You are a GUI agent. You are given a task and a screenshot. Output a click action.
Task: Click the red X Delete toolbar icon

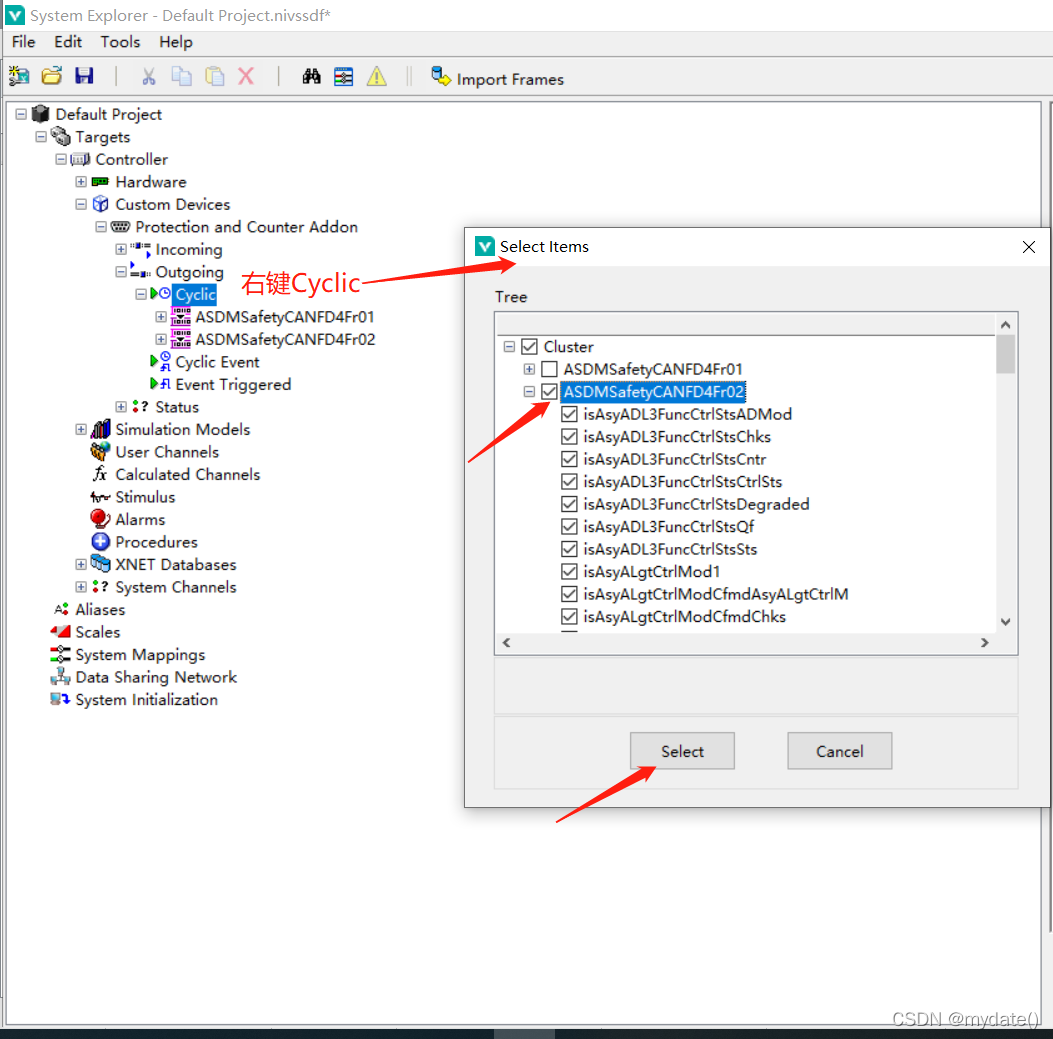pos(246,77)
